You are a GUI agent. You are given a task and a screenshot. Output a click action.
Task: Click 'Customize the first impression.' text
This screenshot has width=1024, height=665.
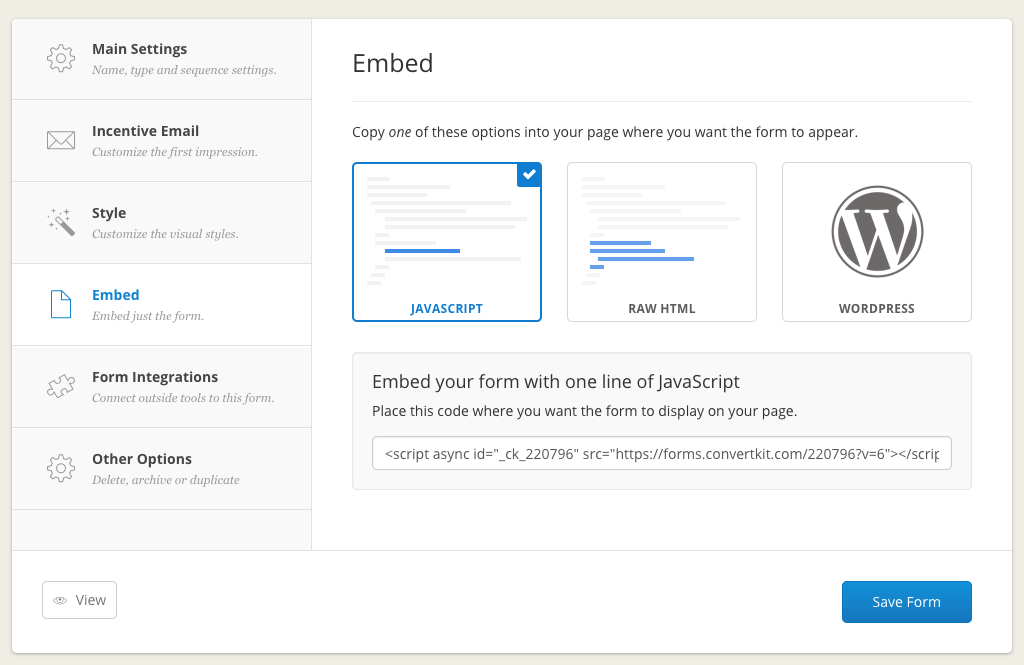175,152
